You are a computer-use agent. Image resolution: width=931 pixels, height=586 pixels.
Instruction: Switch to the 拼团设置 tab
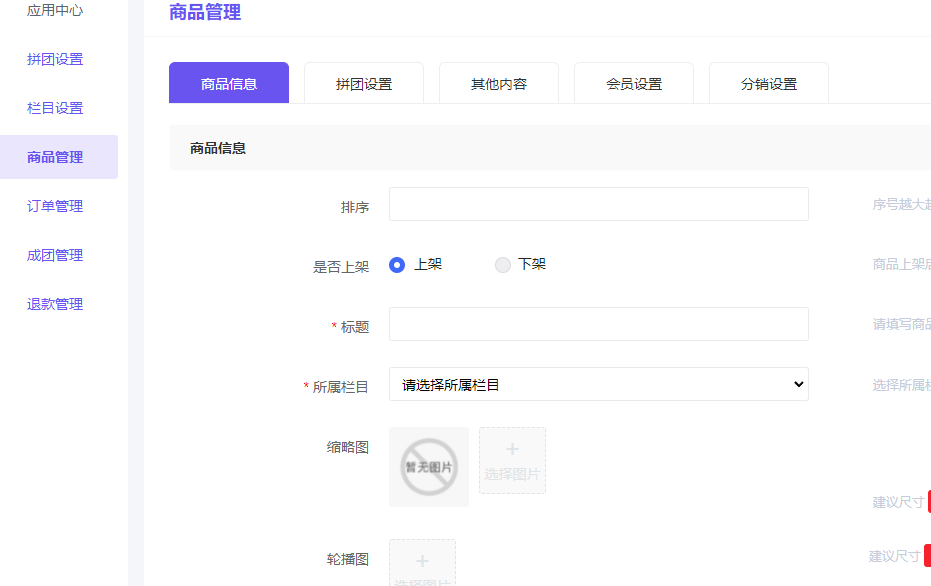[363, 82]
